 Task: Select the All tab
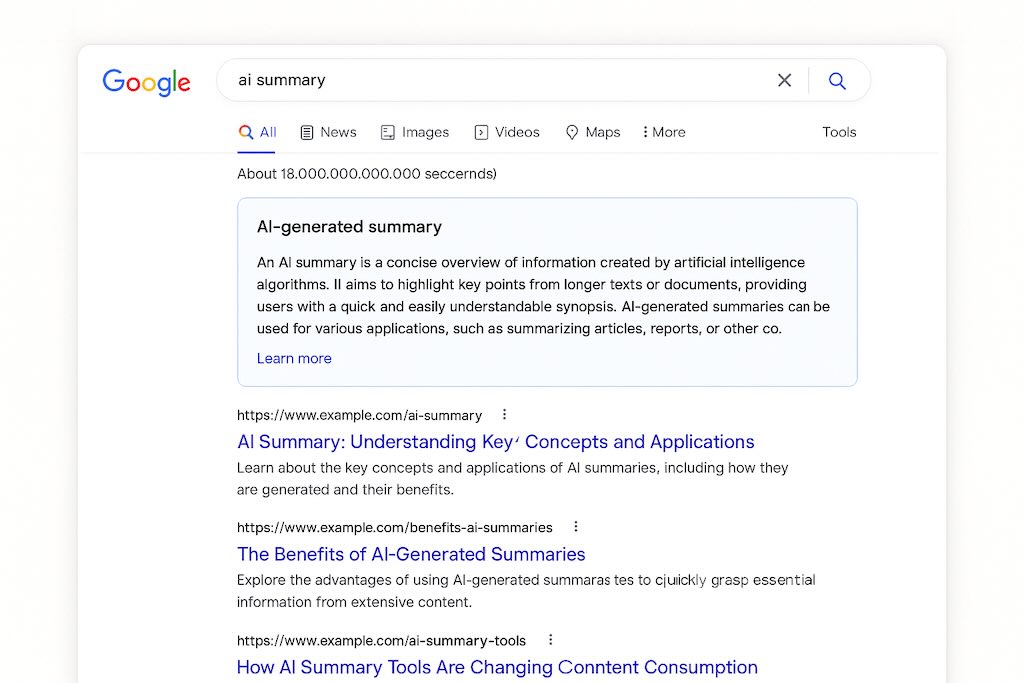point(257,133)
